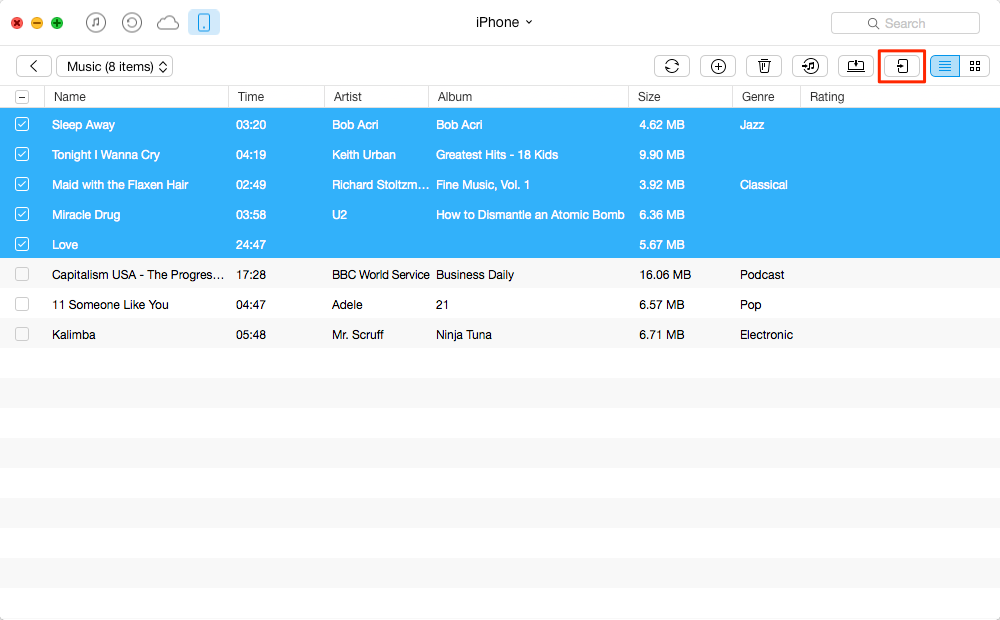Uncheck the Sleep Away checkbox
This screenshot has height=620, width=1000.
22,124
